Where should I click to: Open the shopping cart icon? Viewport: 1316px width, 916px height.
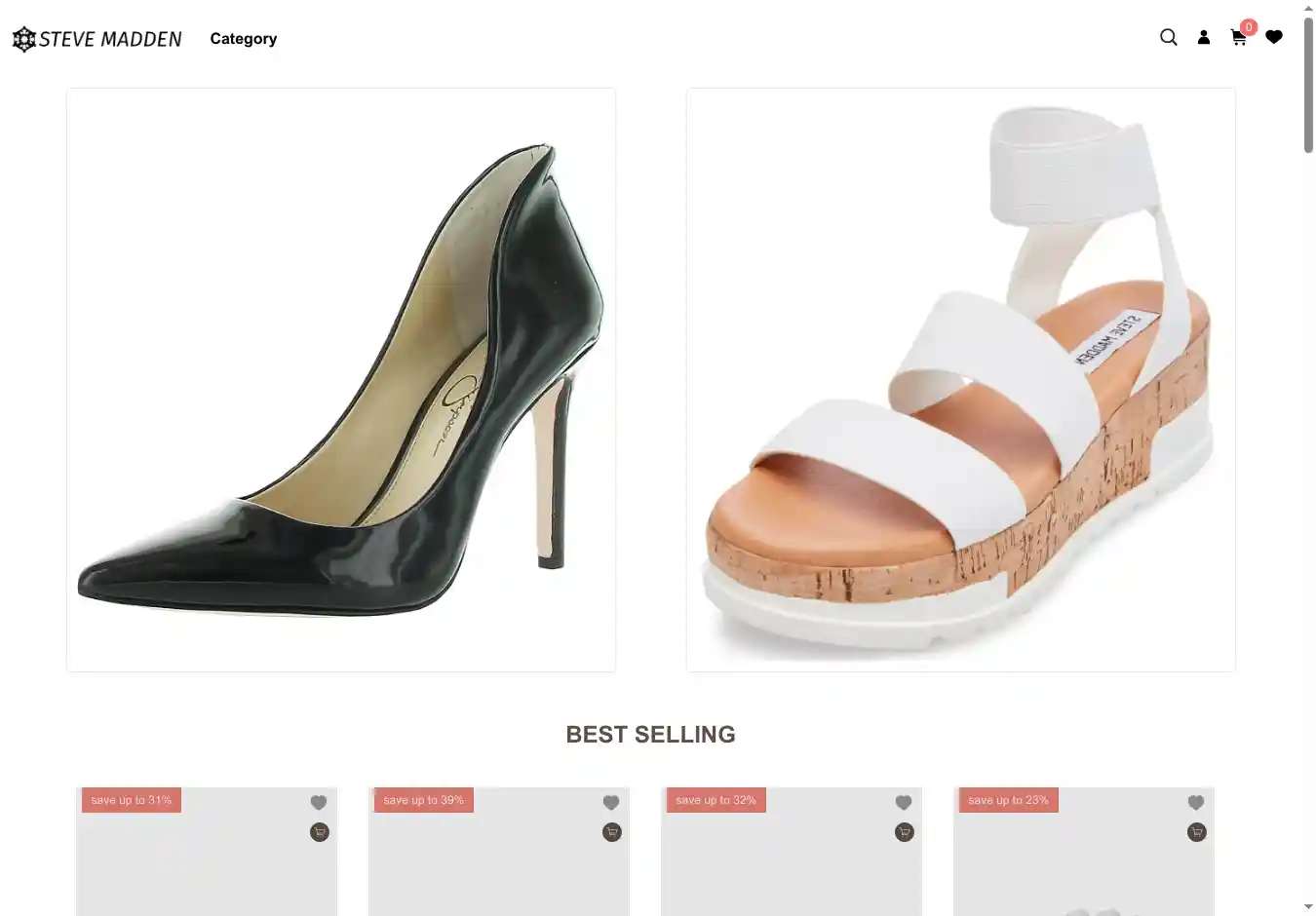1238,39
